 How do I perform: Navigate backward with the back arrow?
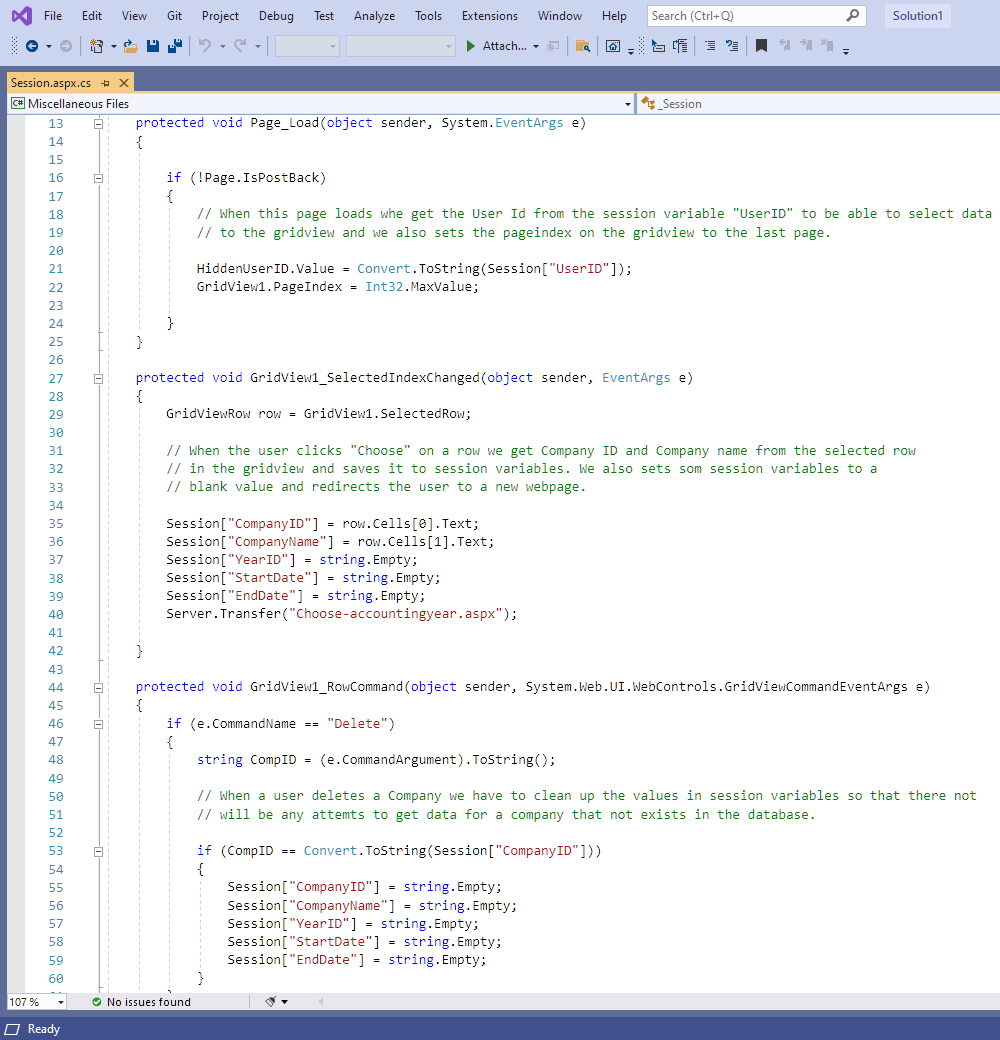pyautogui.click(x=31, y=46)
